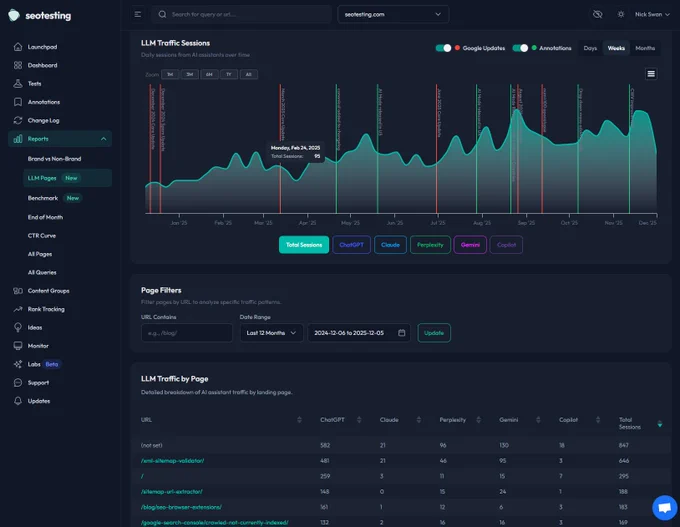Image resolution: width=680 pixels, height=527 pixels.
Task: Open Annotations bookmark icon
Action: tap(18, 102)
